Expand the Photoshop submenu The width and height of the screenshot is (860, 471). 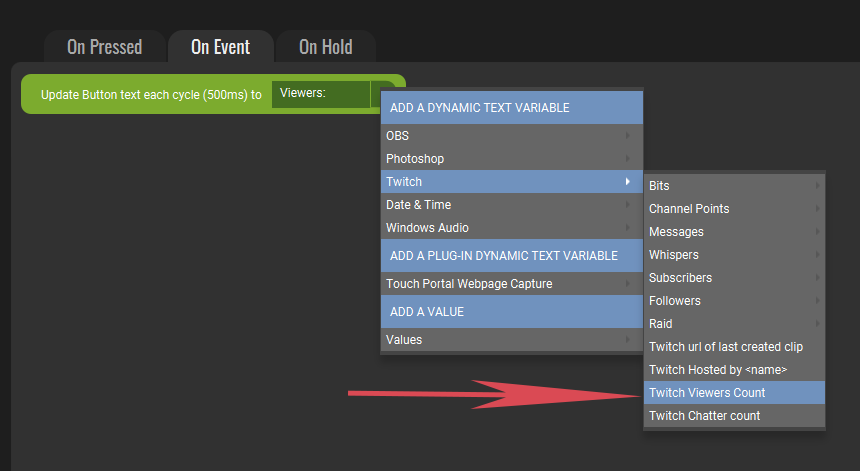(x=512, y=158)
